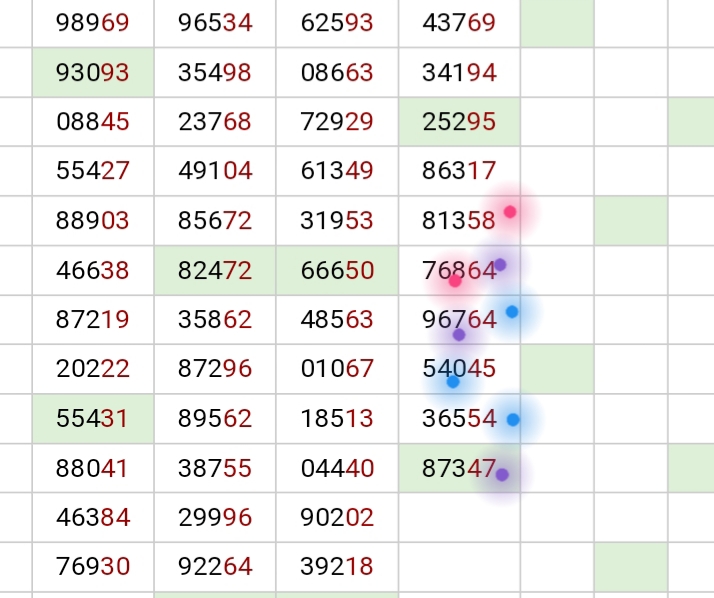Click the pink dot beside 81358
Screen dimensions: 714x598
coord(510,212)
